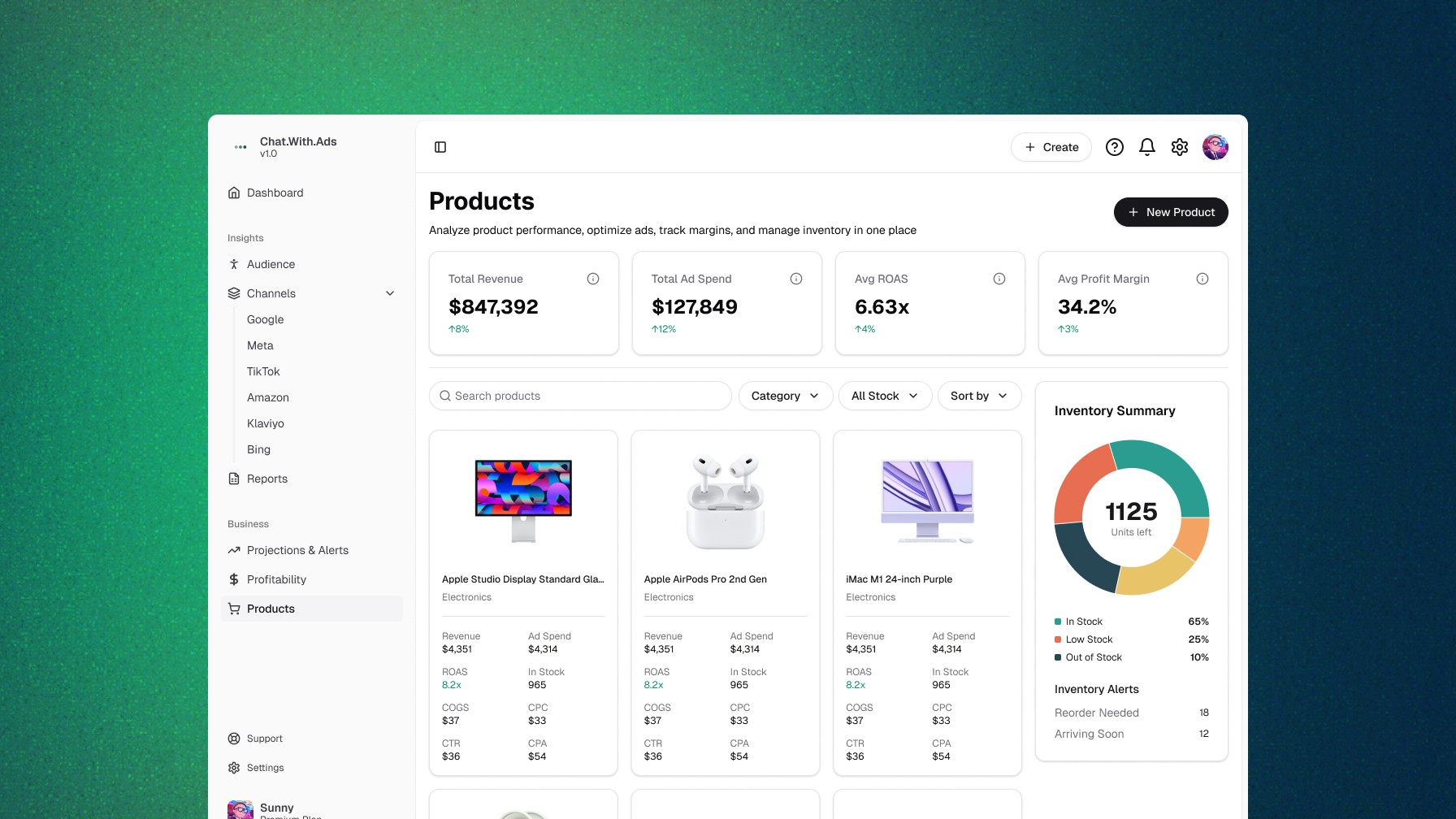Viewport: 1456px width, 819px height.
Task: Click '1125' units left value
Action: pos(1132,512)
